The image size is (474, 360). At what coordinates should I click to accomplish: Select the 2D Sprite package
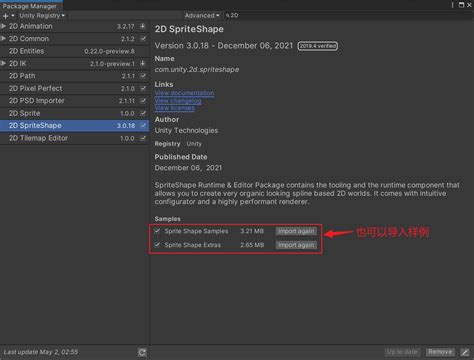pos(74,113)
